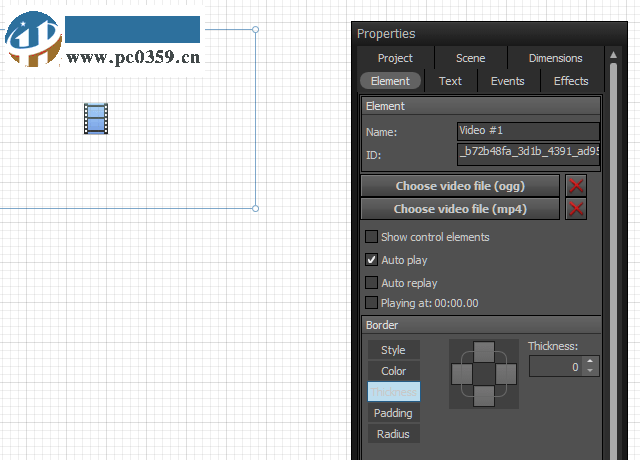Click Choose video file (ogg) button
Image resolution: width=640 pixels, height=460 pixels.
pyautogui.click(x=460, y=186)
